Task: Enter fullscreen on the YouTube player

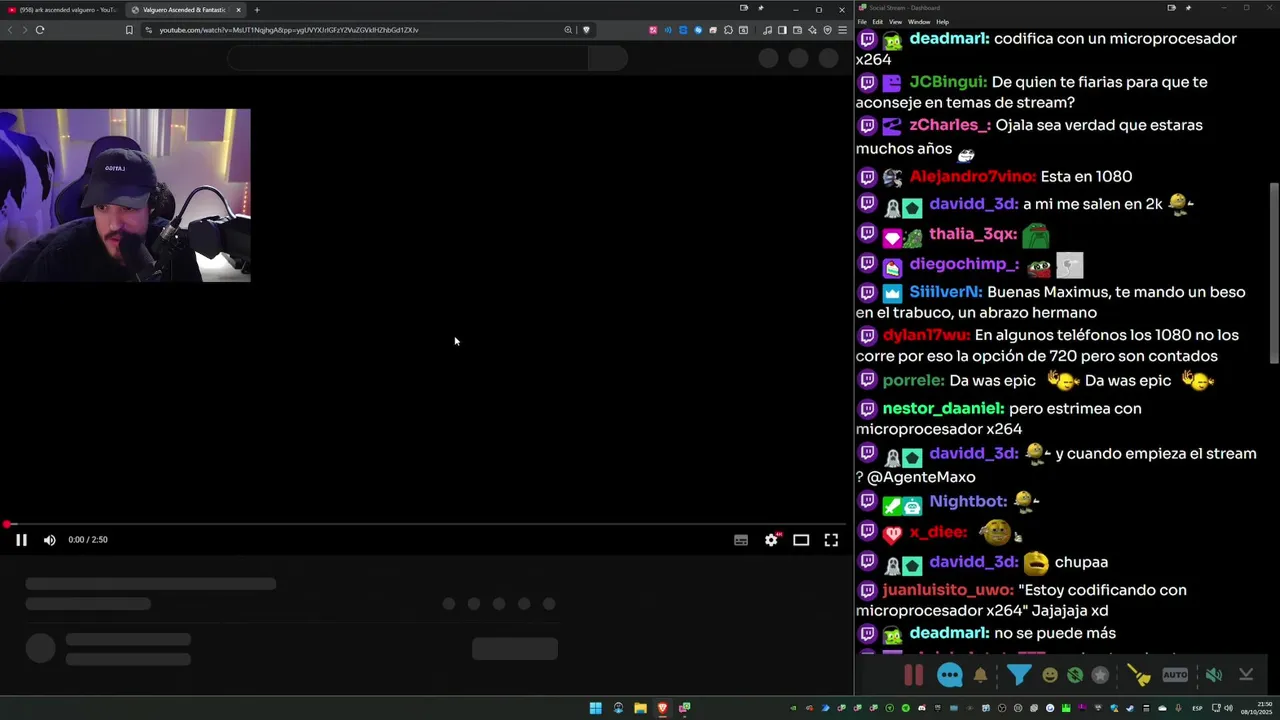Action: pos(831,540)
